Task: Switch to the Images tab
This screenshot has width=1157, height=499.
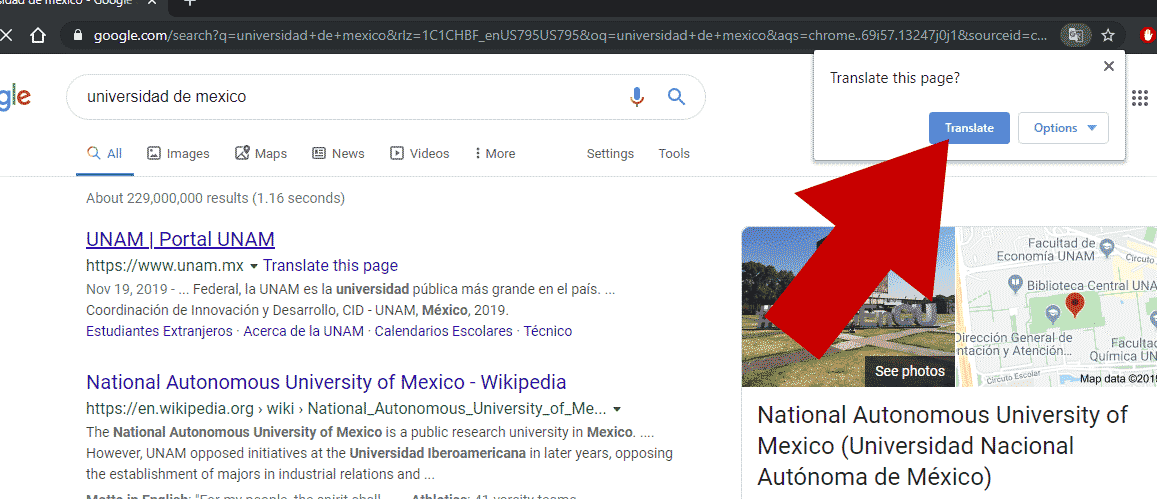Action: click(178, 154)
